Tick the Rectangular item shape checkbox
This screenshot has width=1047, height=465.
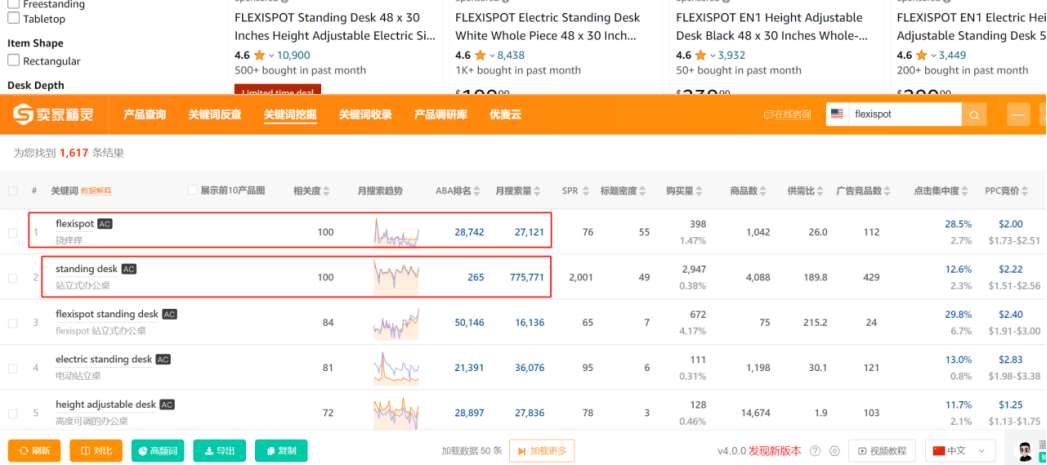pyautogui.click(x=13, y=61)
